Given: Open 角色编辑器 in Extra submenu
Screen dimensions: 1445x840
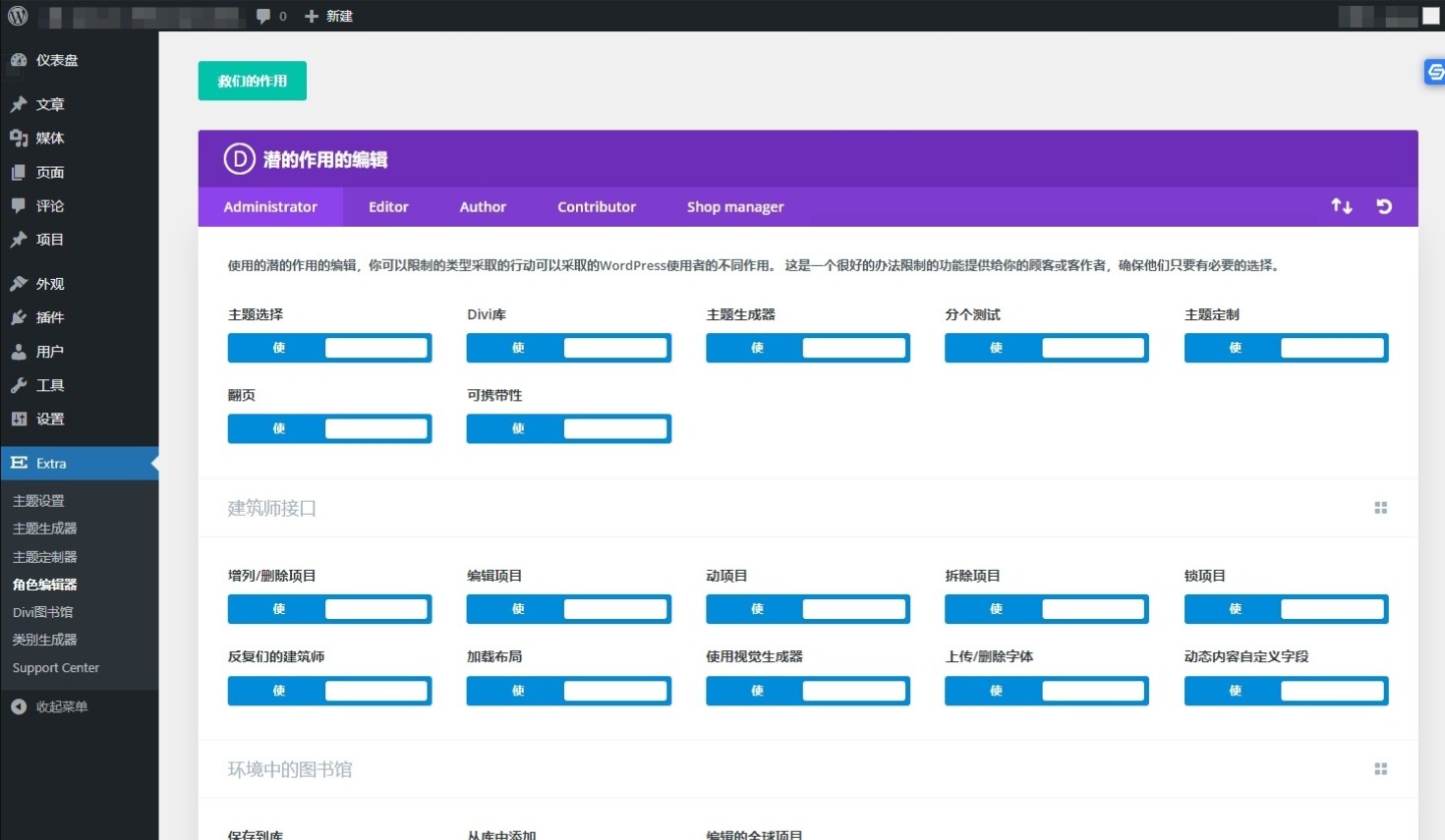Looking at the screenshot, I should click(44, 585).
